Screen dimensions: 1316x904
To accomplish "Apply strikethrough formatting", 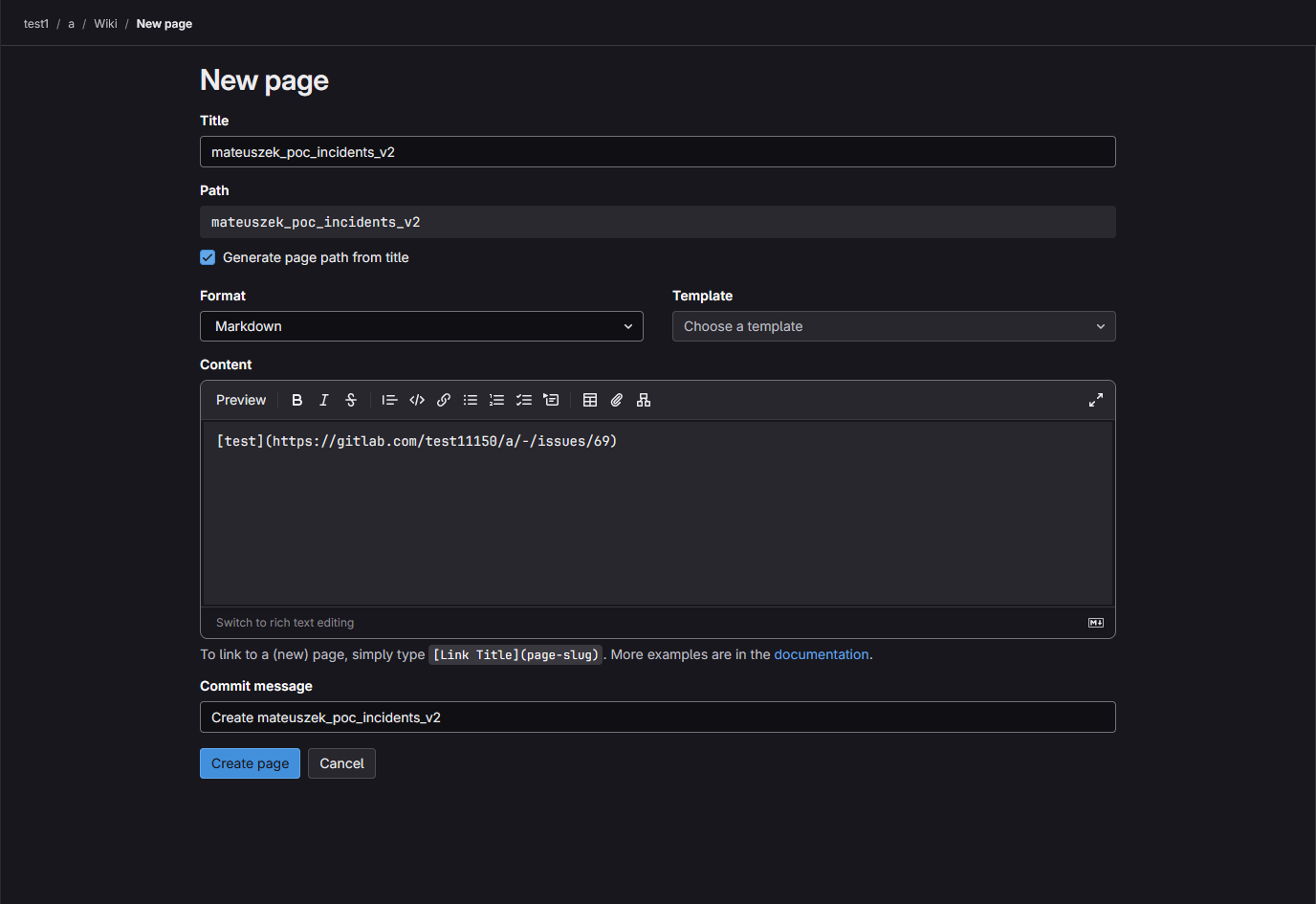I will [351, 400].
